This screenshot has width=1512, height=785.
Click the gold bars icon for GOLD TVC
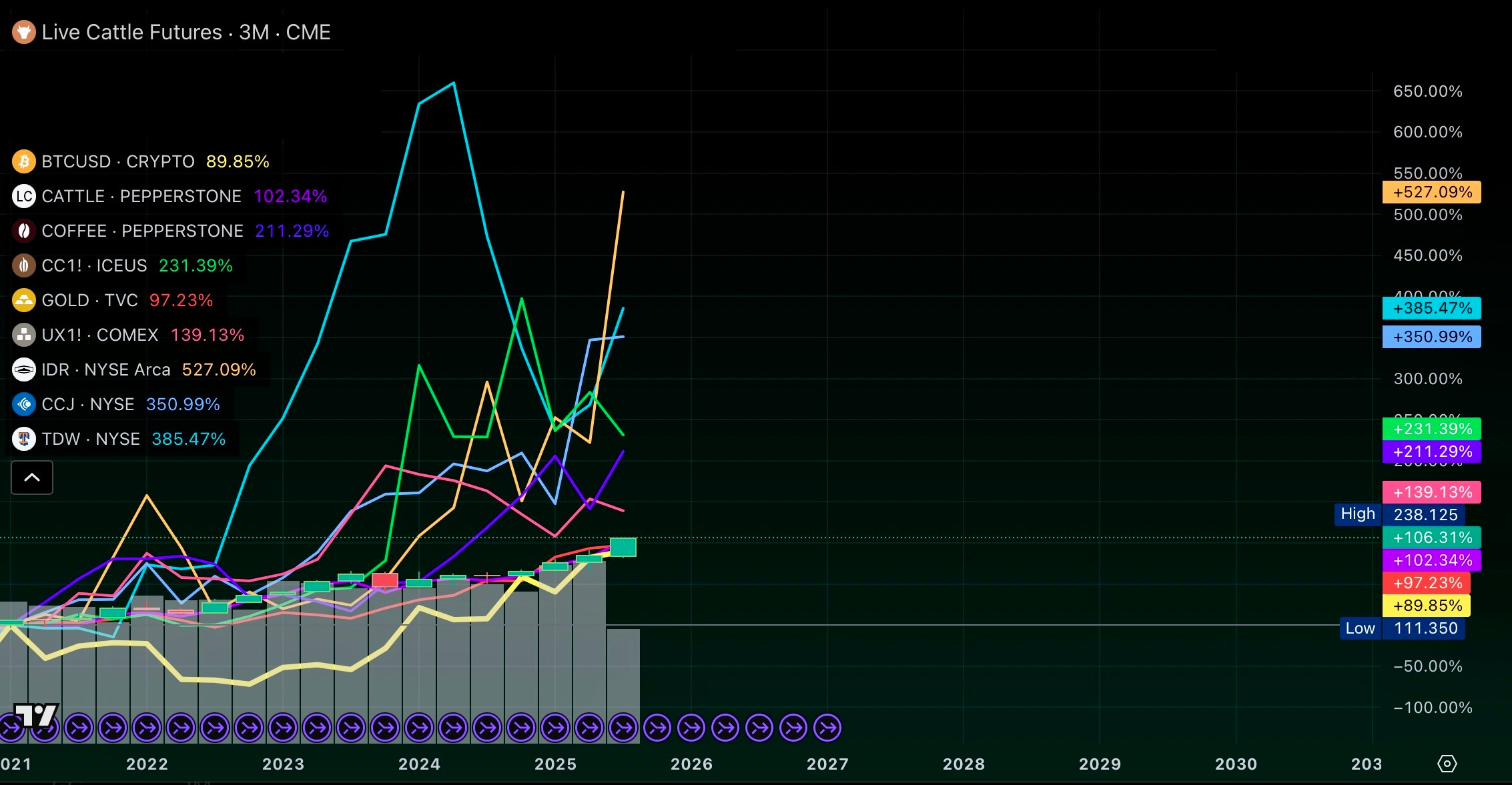24,300
